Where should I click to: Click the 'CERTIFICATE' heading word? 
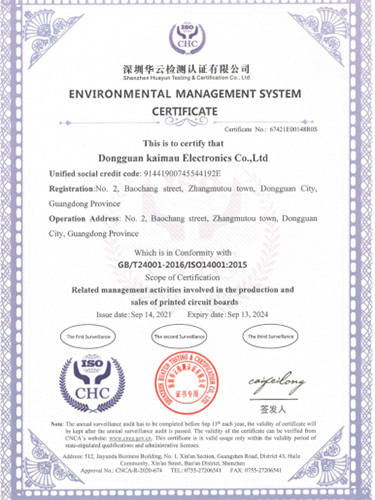pyautogui.click(x=185, y=111)
